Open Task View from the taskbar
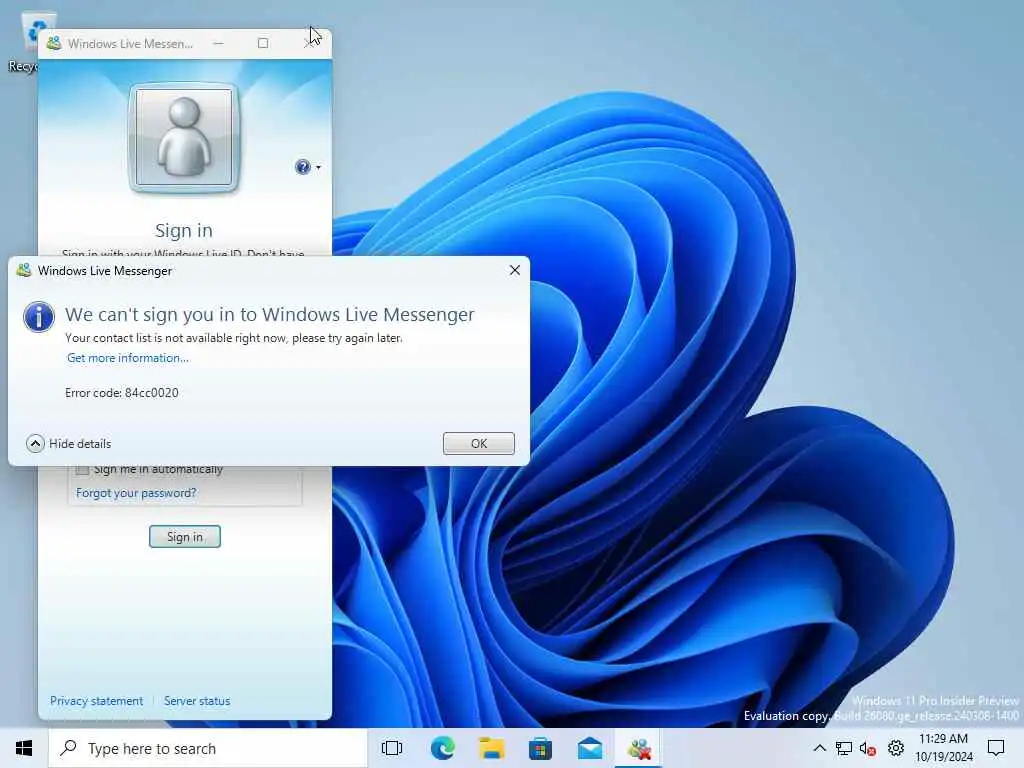Screen dimensions: 1024x768 coord(392,748)
